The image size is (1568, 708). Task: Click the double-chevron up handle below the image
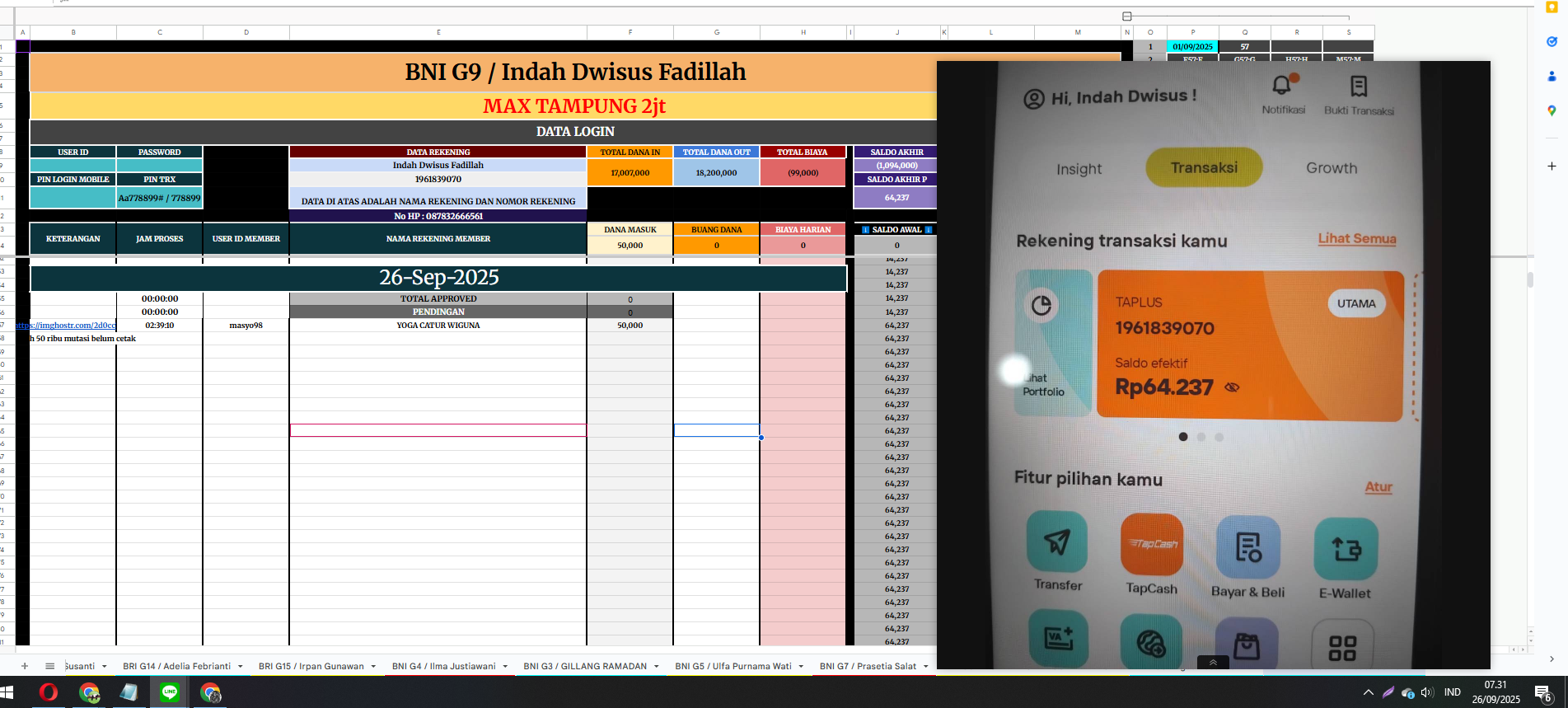click(1213, 662)
